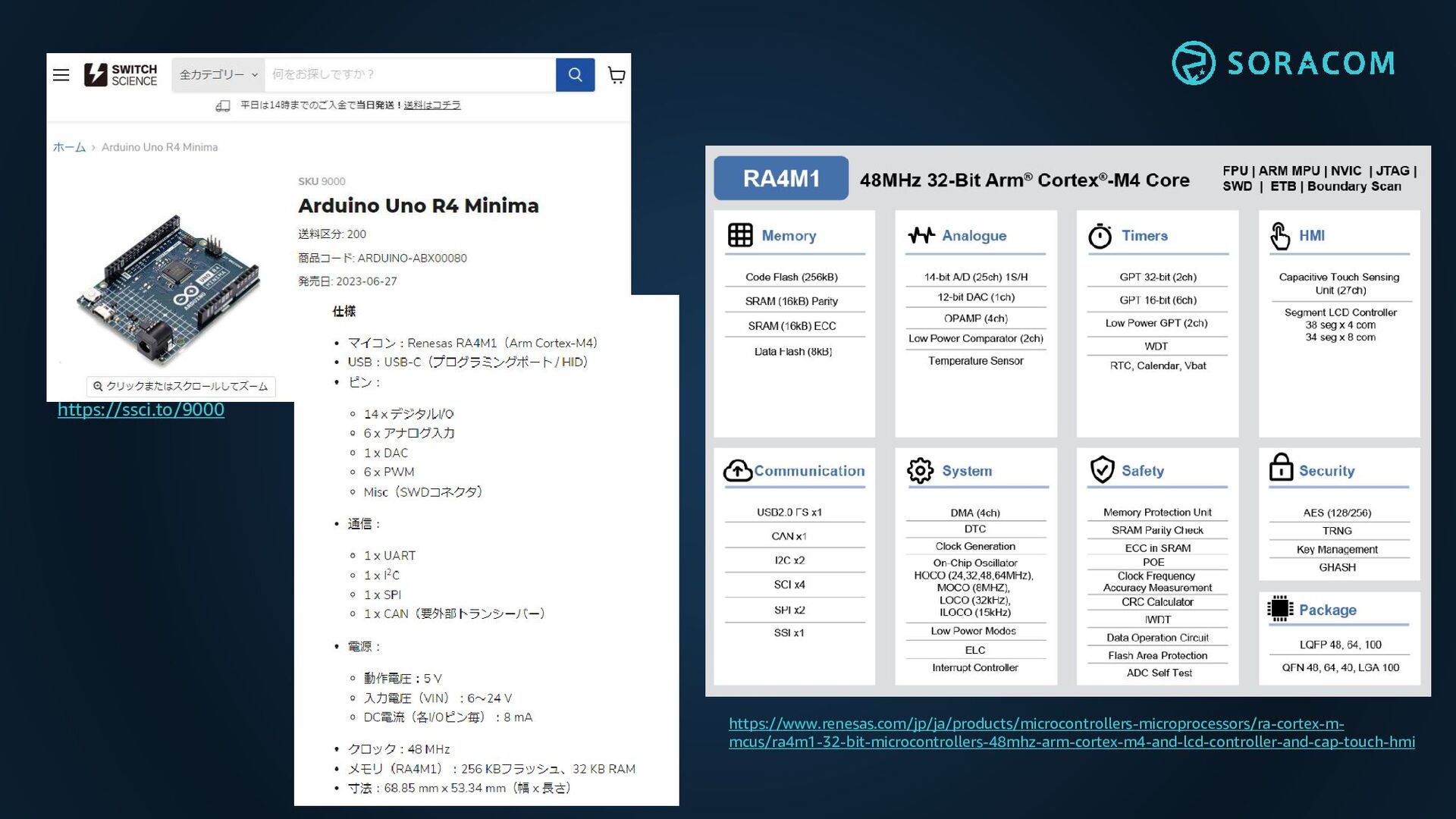Click the System gear icon
1456x819 pixels.
[920, 471]
